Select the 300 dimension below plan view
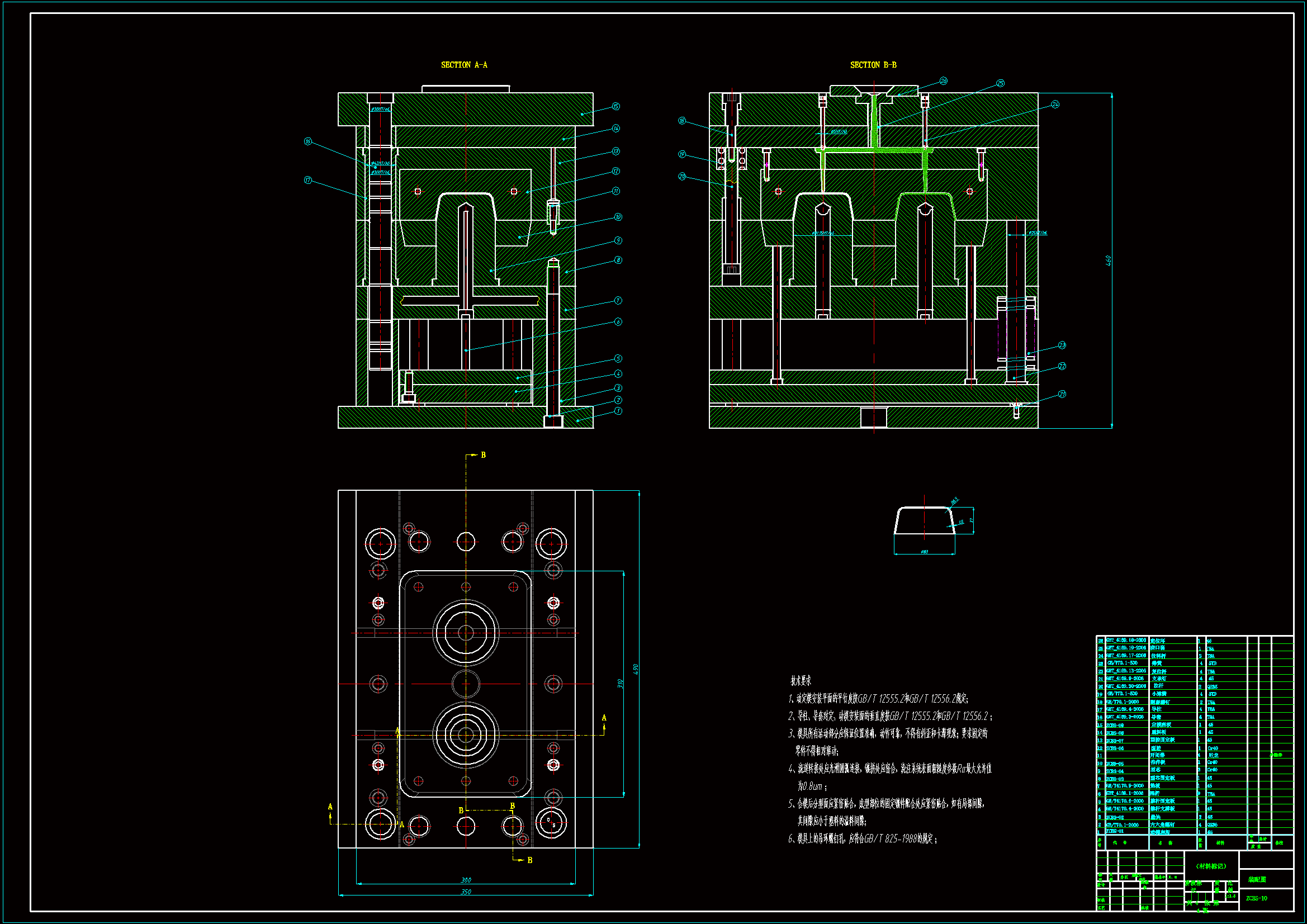 [x=466, y=880]
